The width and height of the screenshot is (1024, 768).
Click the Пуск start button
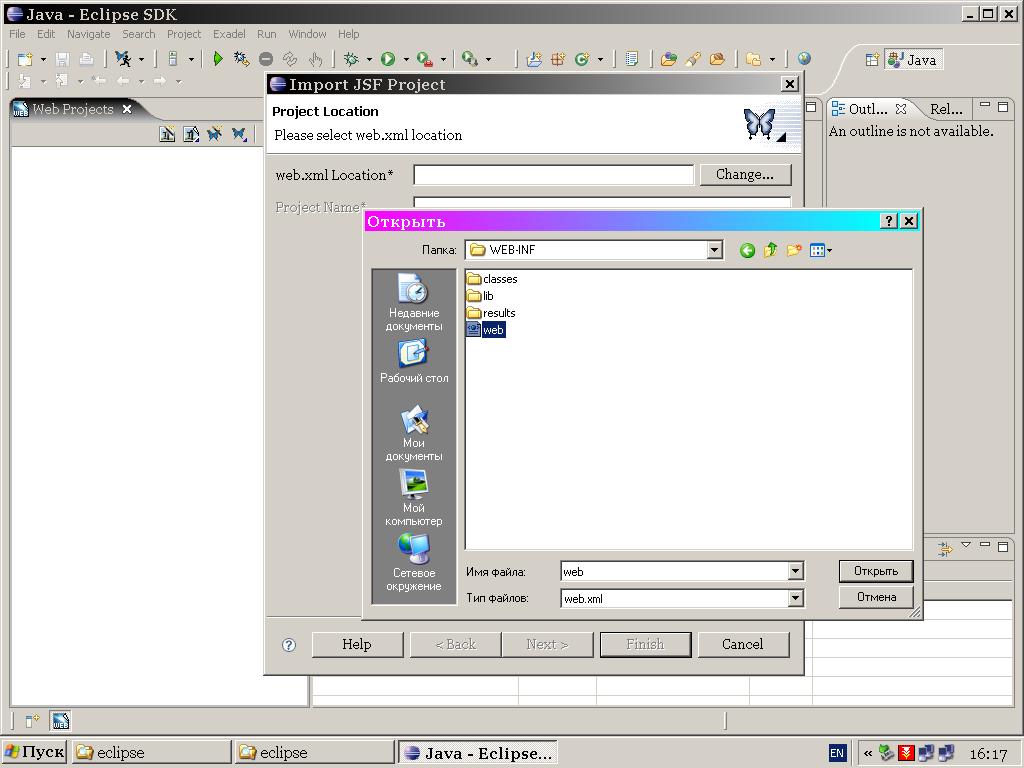35,752
